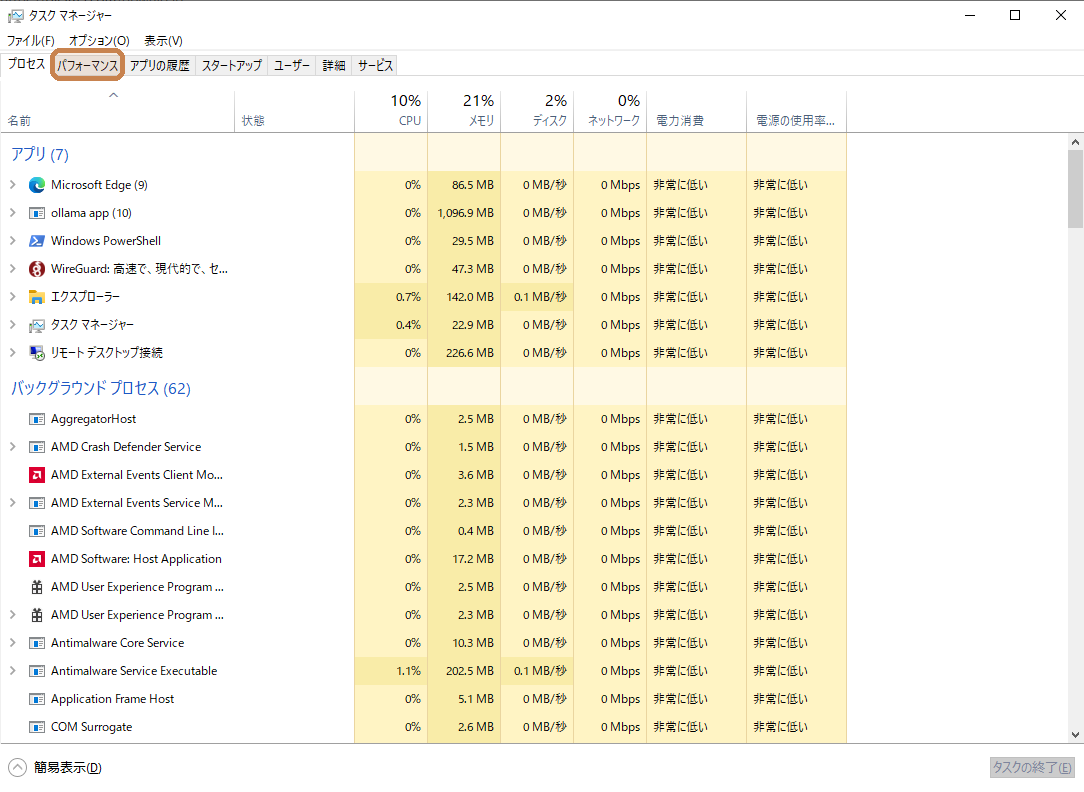Click the タスクの終了(E) button
This screenshot has width=1084, height=792.
(x=1032, y=767)
